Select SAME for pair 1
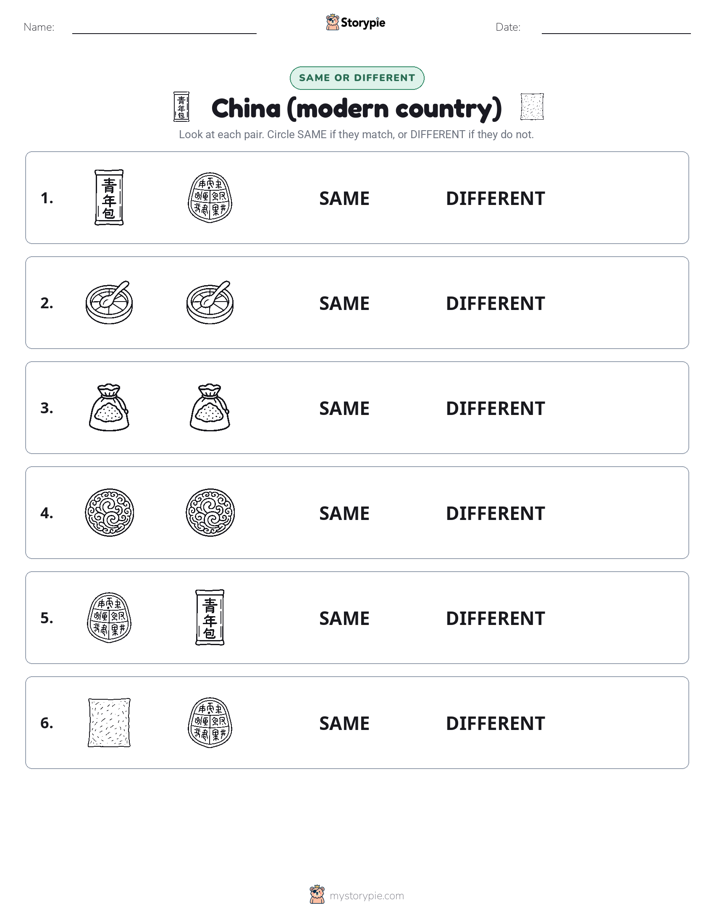 (x=344, y=199)
